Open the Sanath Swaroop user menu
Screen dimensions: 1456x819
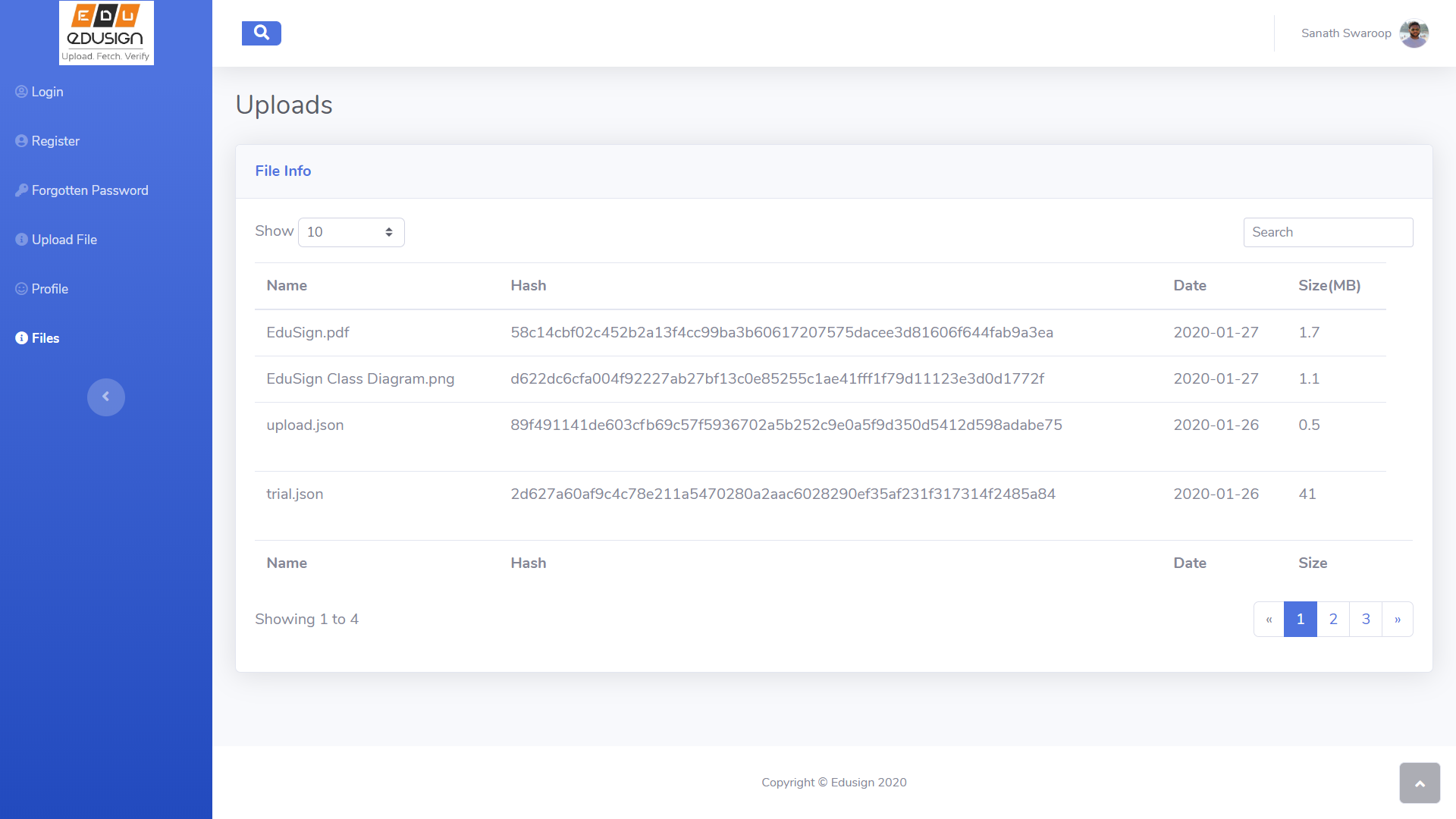1345,33
